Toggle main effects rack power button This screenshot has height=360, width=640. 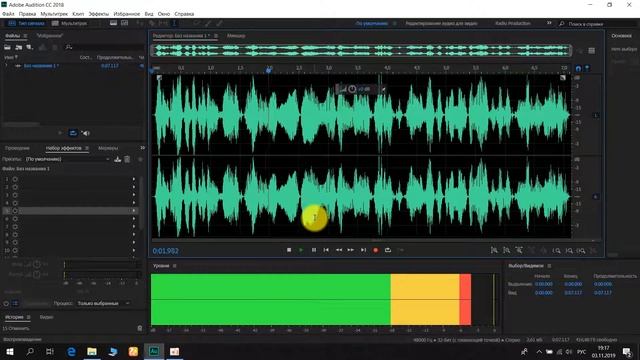click(x=6, y=304)
